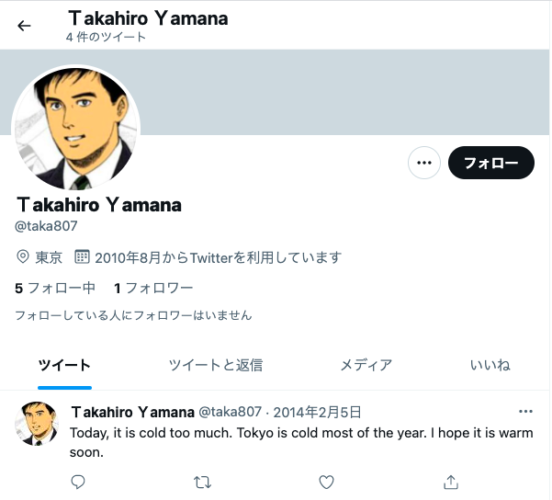Viewport: 552px width, 500px height.
Task: Open the profile's three-dot more options button
Action: point(424,163)
